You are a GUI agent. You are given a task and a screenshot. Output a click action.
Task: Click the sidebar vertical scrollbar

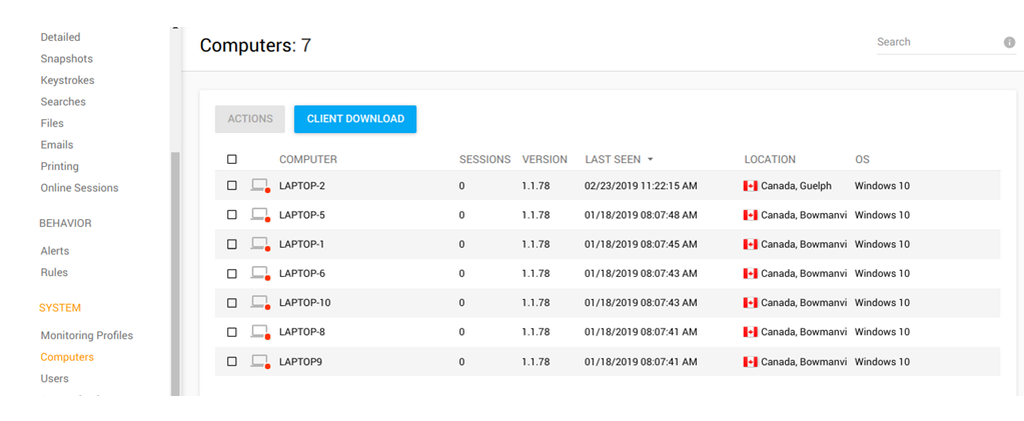[176, 270]
